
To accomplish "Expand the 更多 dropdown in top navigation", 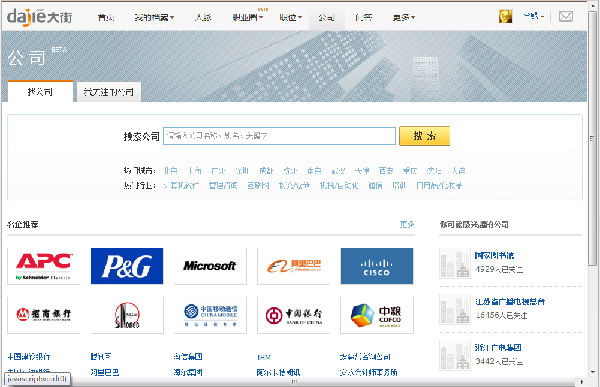I will coord(404,17).
